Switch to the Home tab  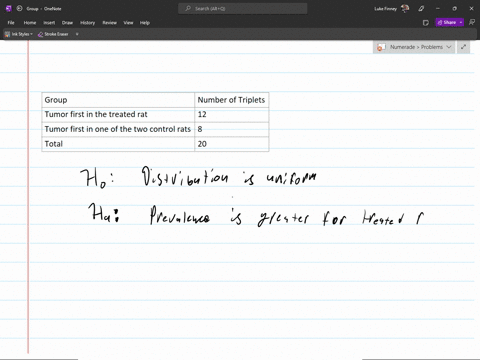coord(30,23)
